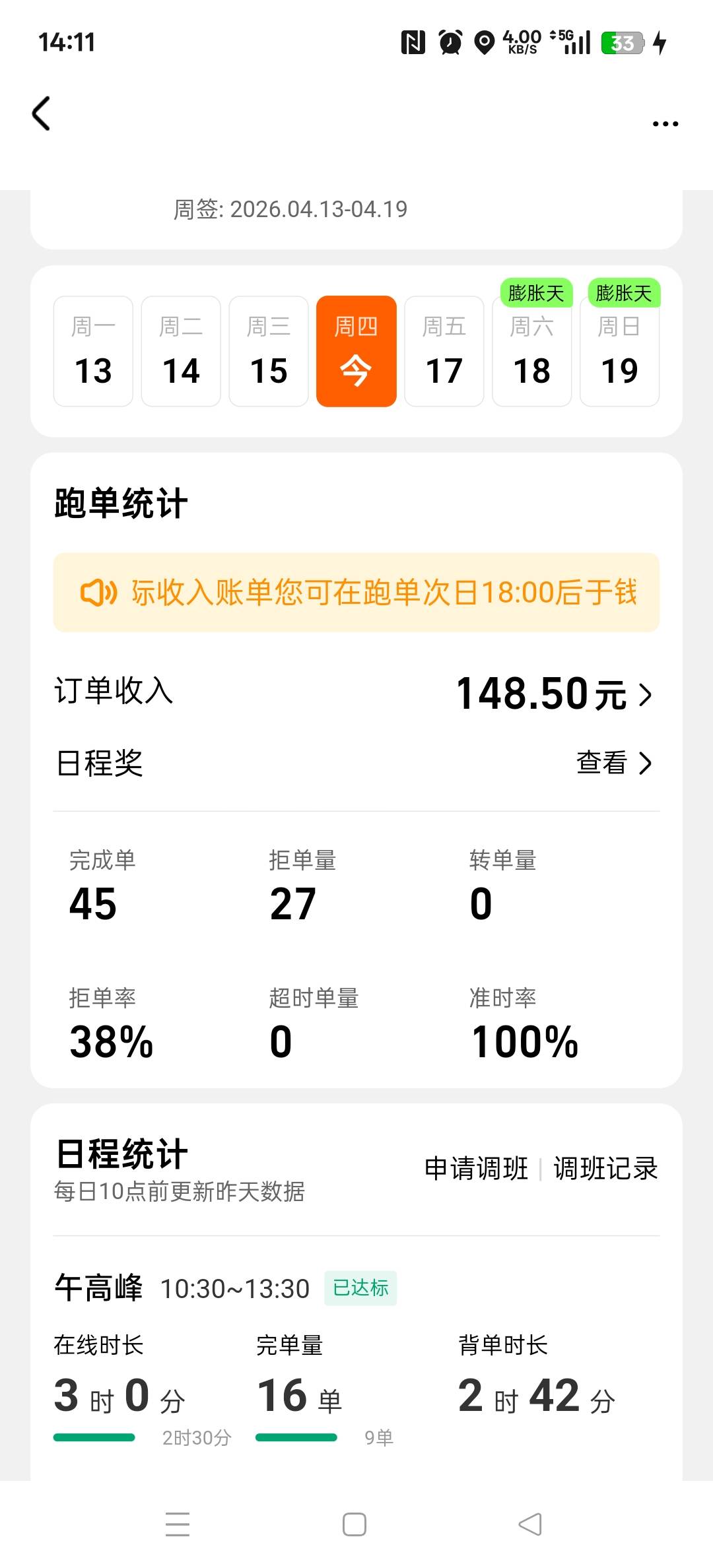The height and width of the screenshot is (1568, 713).
Task: Tap the speaker announcement icon
Action: [x=98, y=593]
